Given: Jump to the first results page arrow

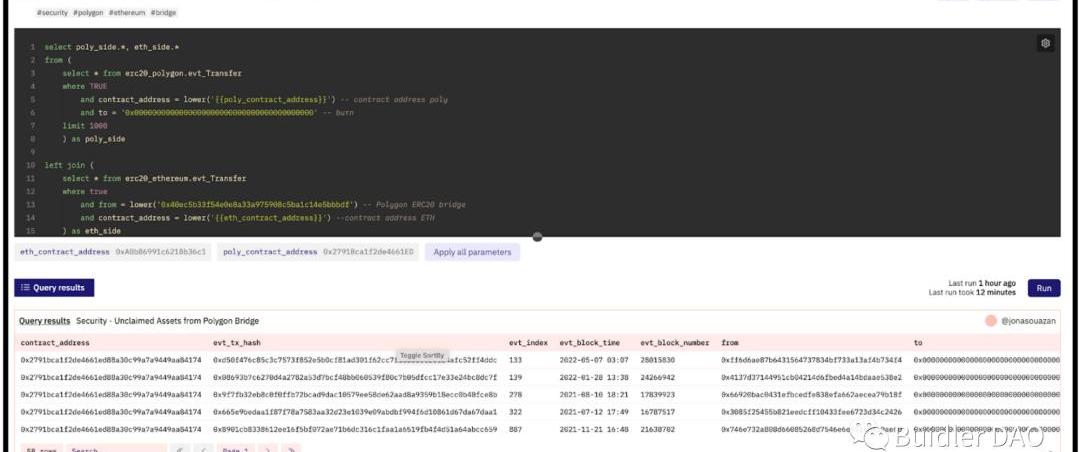Looking at the screenshot, I should [180, 450].
